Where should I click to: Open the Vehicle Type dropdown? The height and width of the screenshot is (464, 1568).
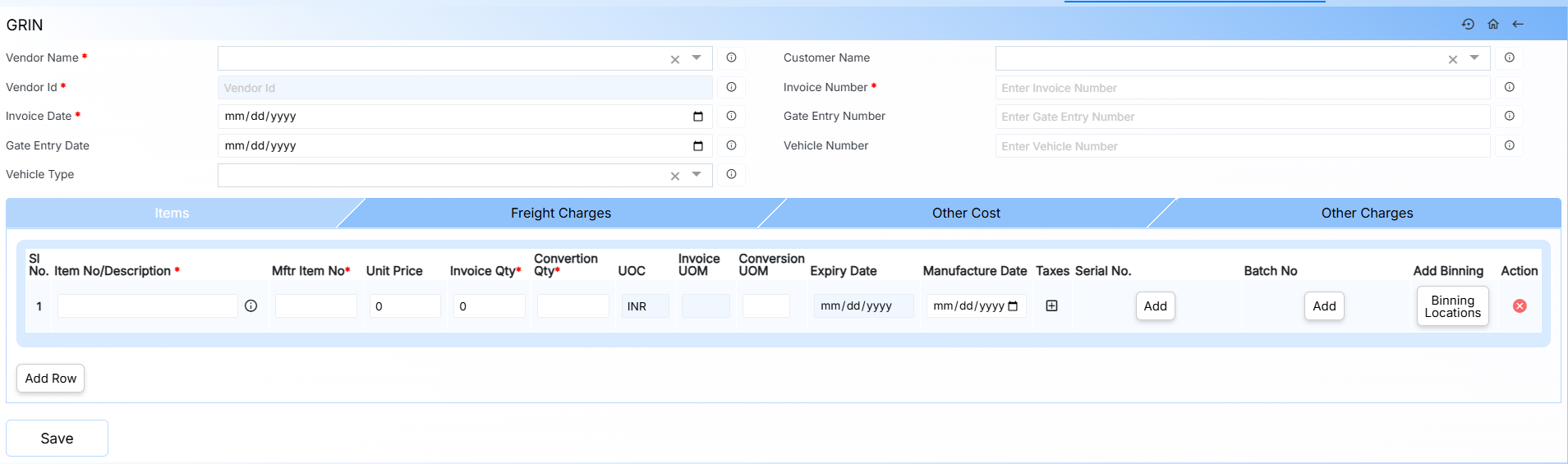(697, 175)
